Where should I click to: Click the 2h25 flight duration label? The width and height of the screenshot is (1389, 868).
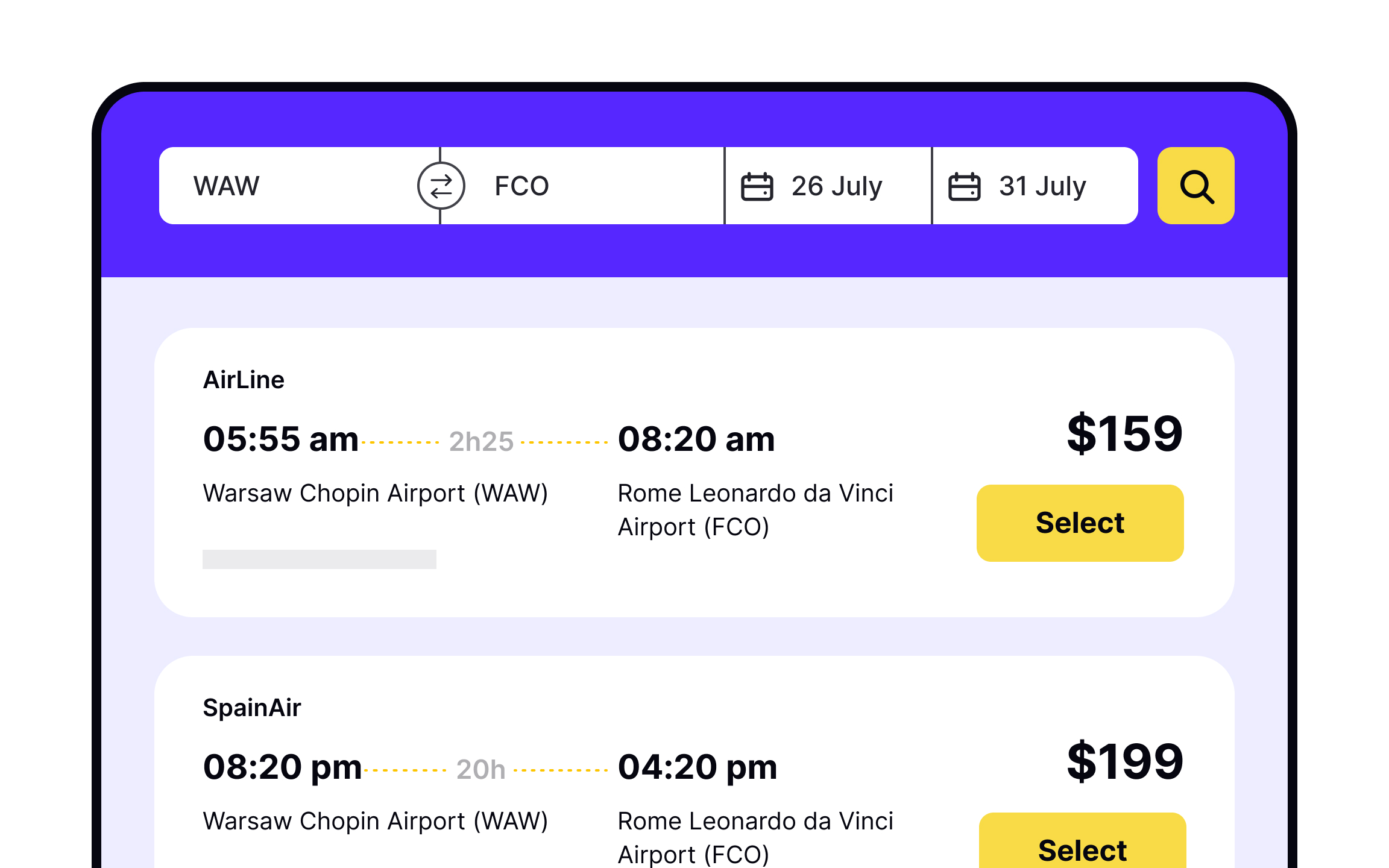point(481,441)
